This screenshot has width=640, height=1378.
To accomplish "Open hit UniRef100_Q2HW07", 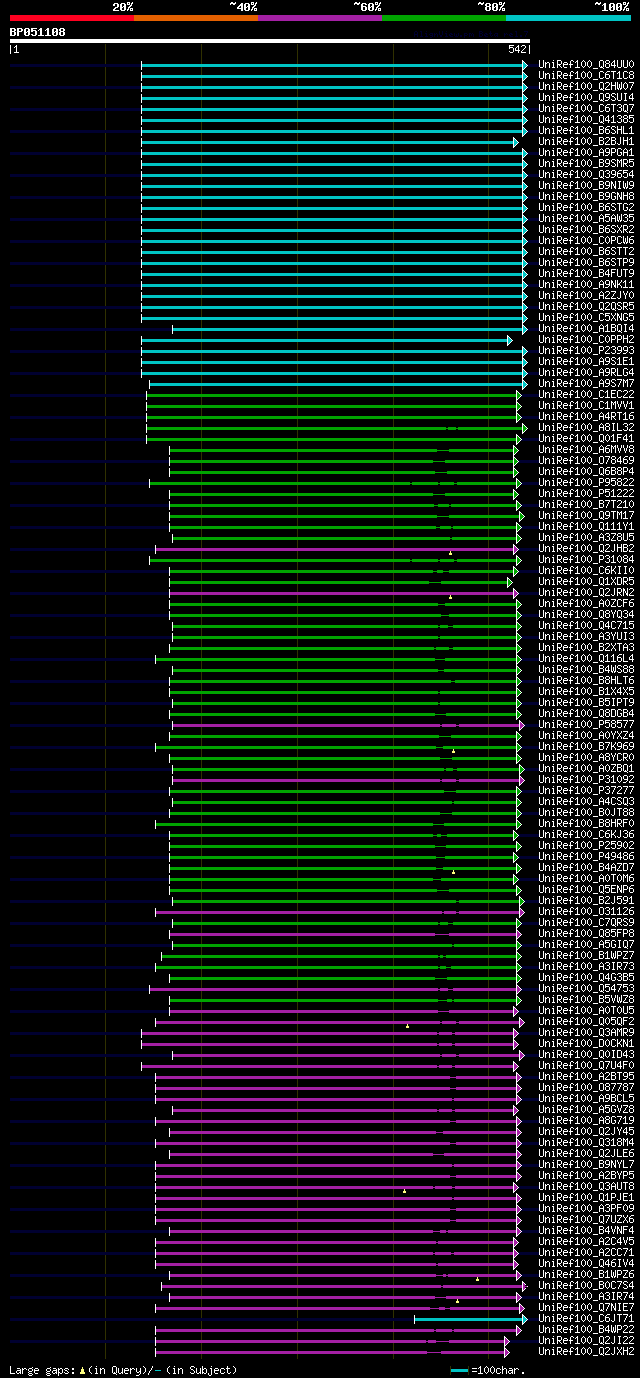I will click(x=586, y=86).
